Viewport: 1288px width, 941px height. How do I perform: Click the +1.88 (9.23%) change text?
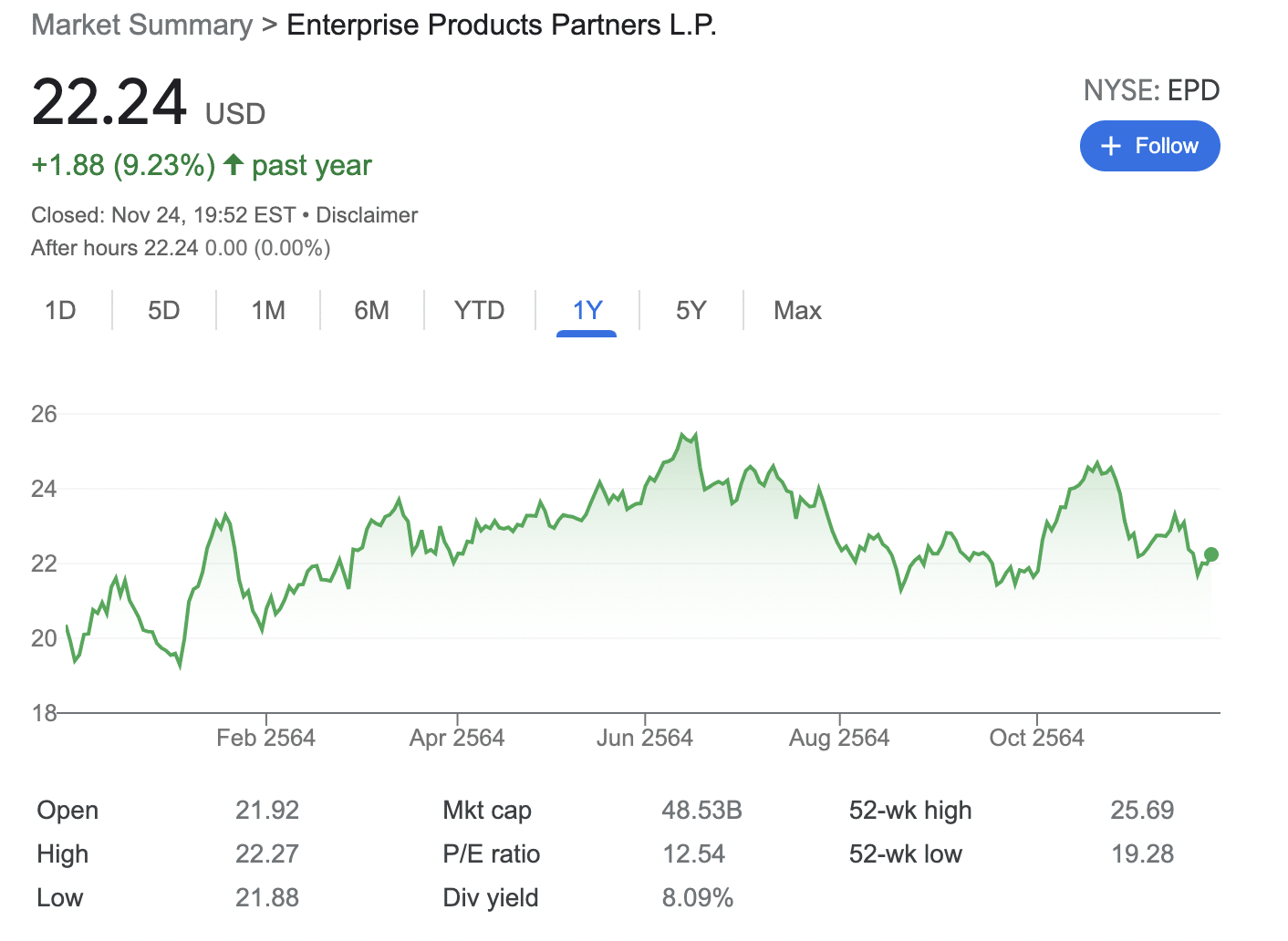[123, 165]
